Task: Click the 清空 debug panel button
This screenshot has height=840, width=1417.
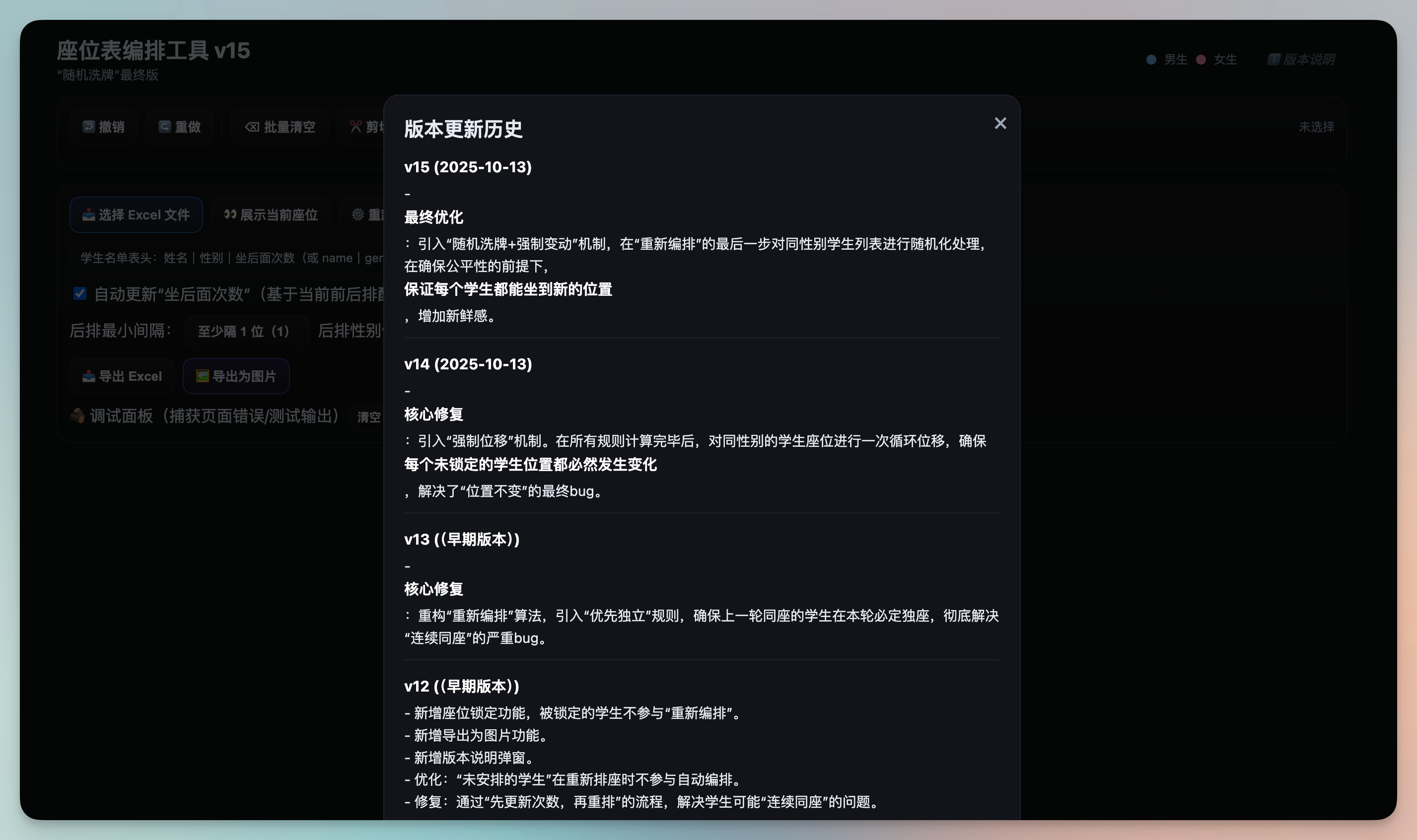Action: coord(368,417)
